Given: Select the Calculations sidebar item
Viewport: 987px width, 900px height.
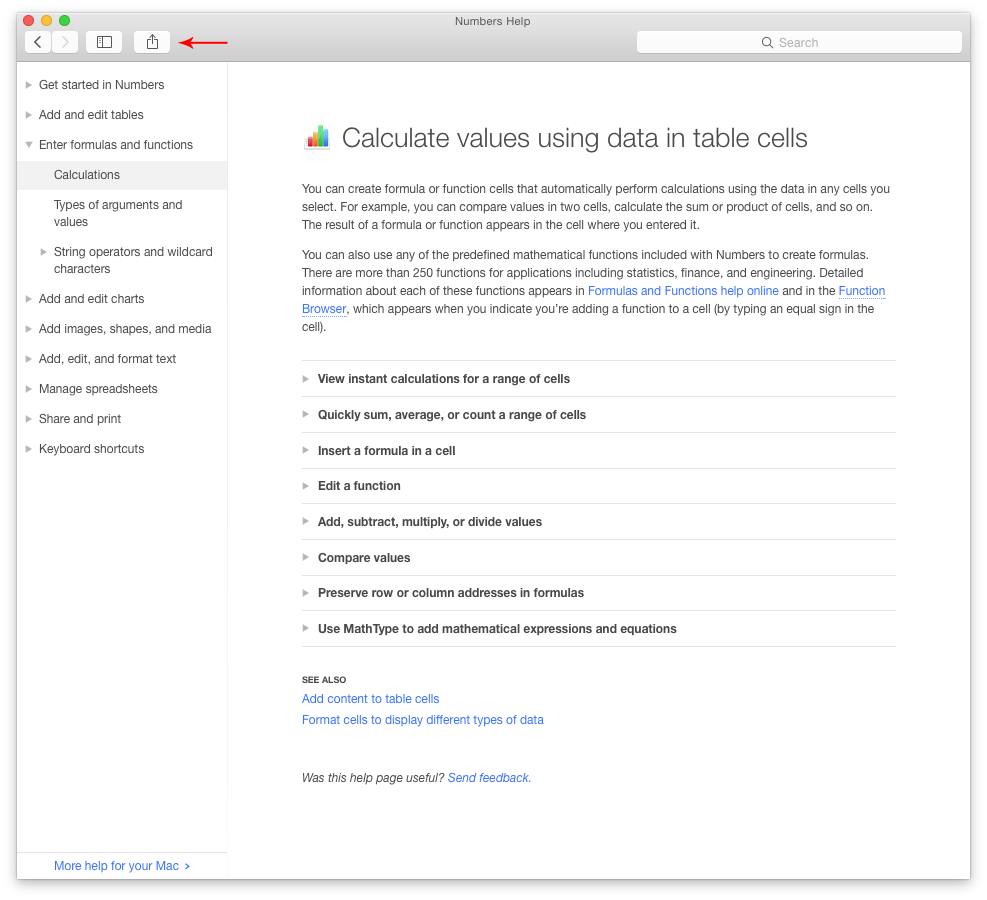Looking at the screenshot, I should click(x=87, y=175).
